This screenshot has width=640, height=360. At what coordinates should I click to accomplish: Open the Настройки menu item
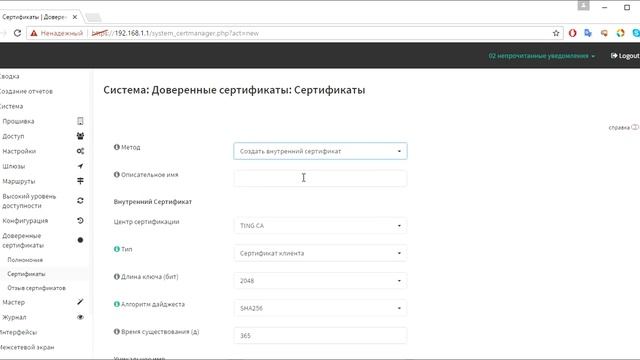point(19,151)
